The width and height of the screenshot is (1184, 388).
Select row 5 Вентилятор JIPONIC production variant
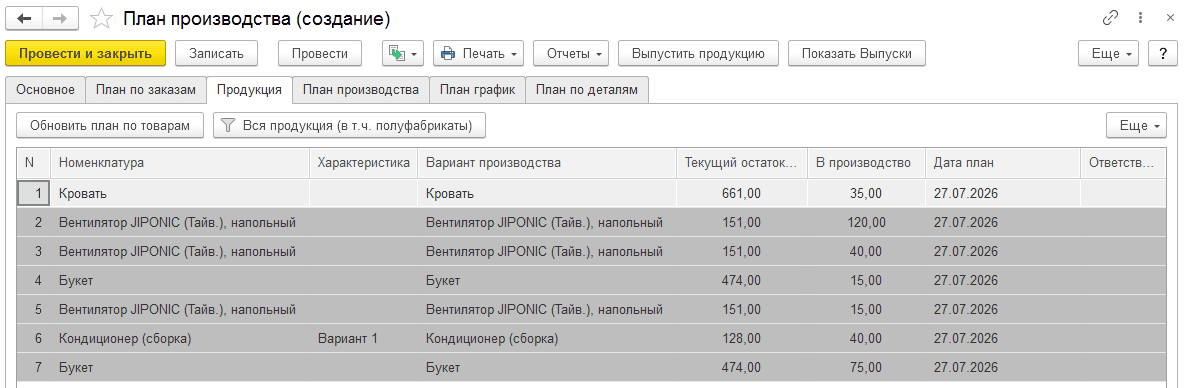547,309
